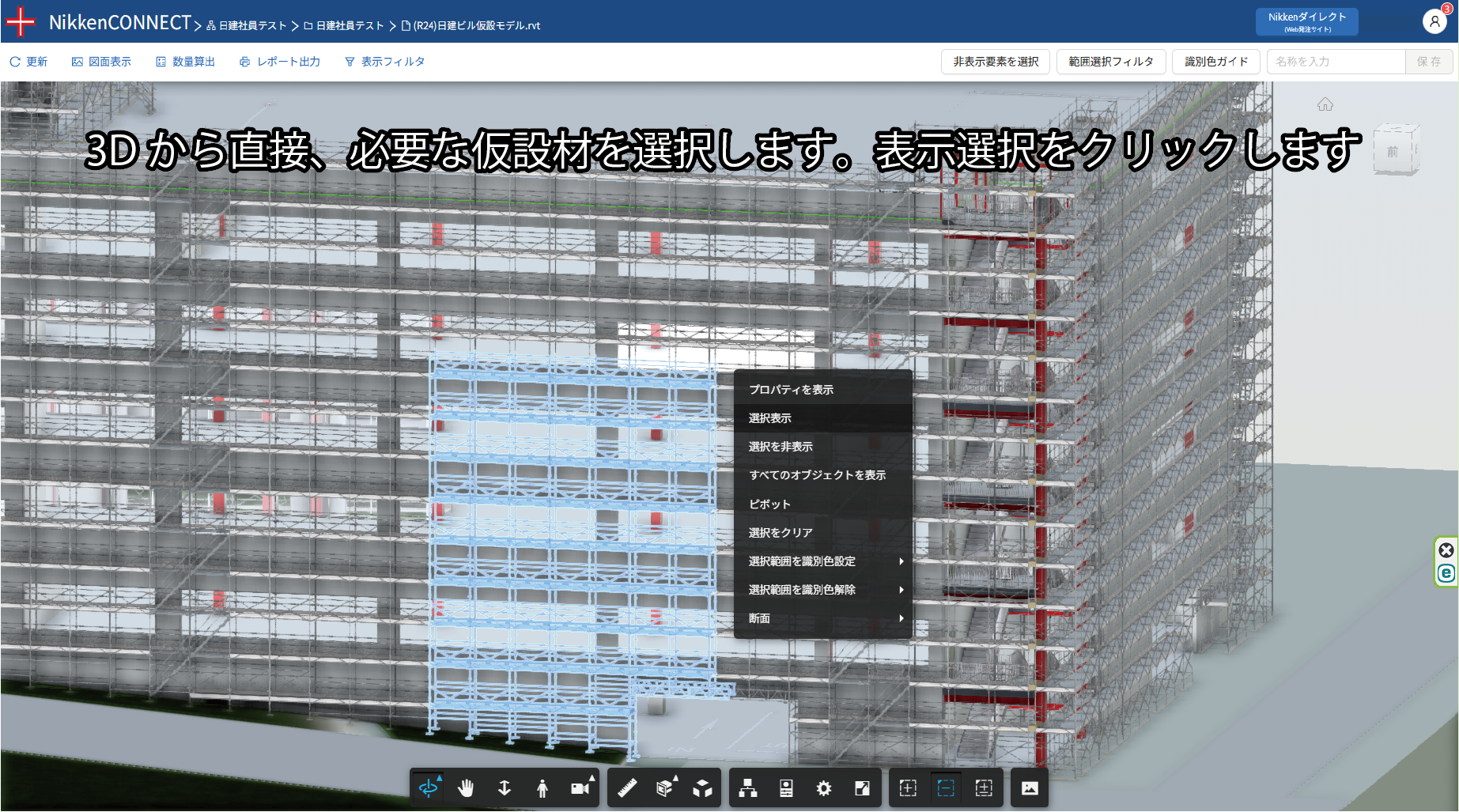Image resolution: width=1459 pixels, height=812 pixels.
Task: Click the Explode model cube icon
Action: coord(702,788)
